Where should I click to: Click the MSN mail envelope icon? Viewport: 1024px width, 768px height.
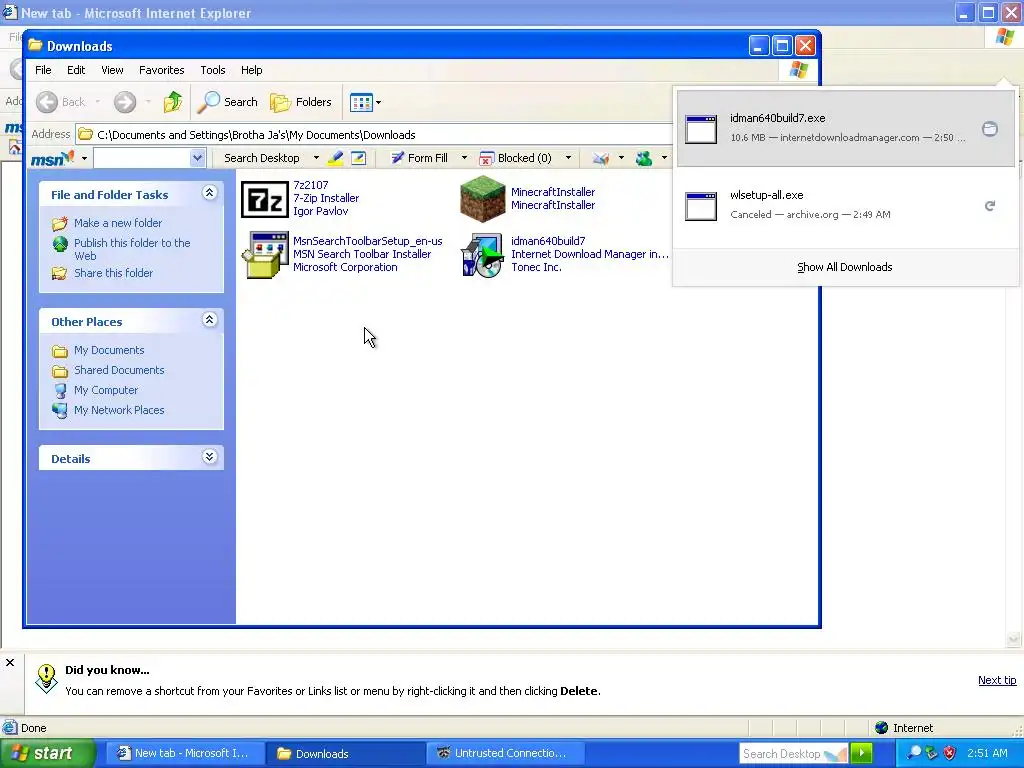coord(601,158)
